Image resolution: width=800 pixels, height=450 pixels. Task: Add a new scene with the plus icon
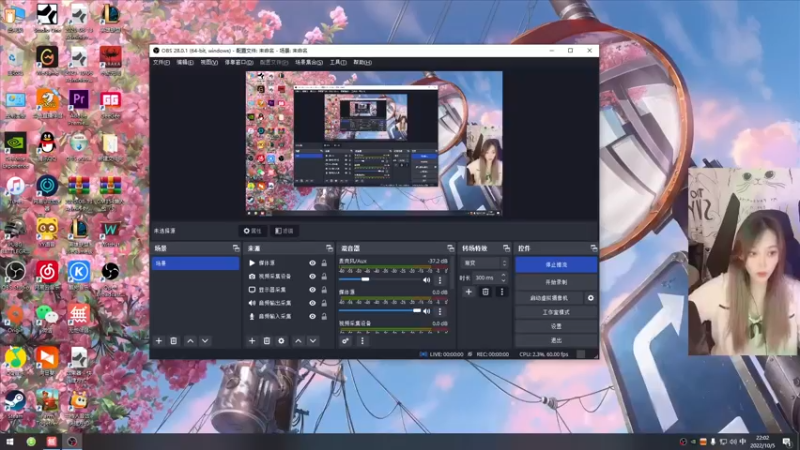click(x=159, y=341)
